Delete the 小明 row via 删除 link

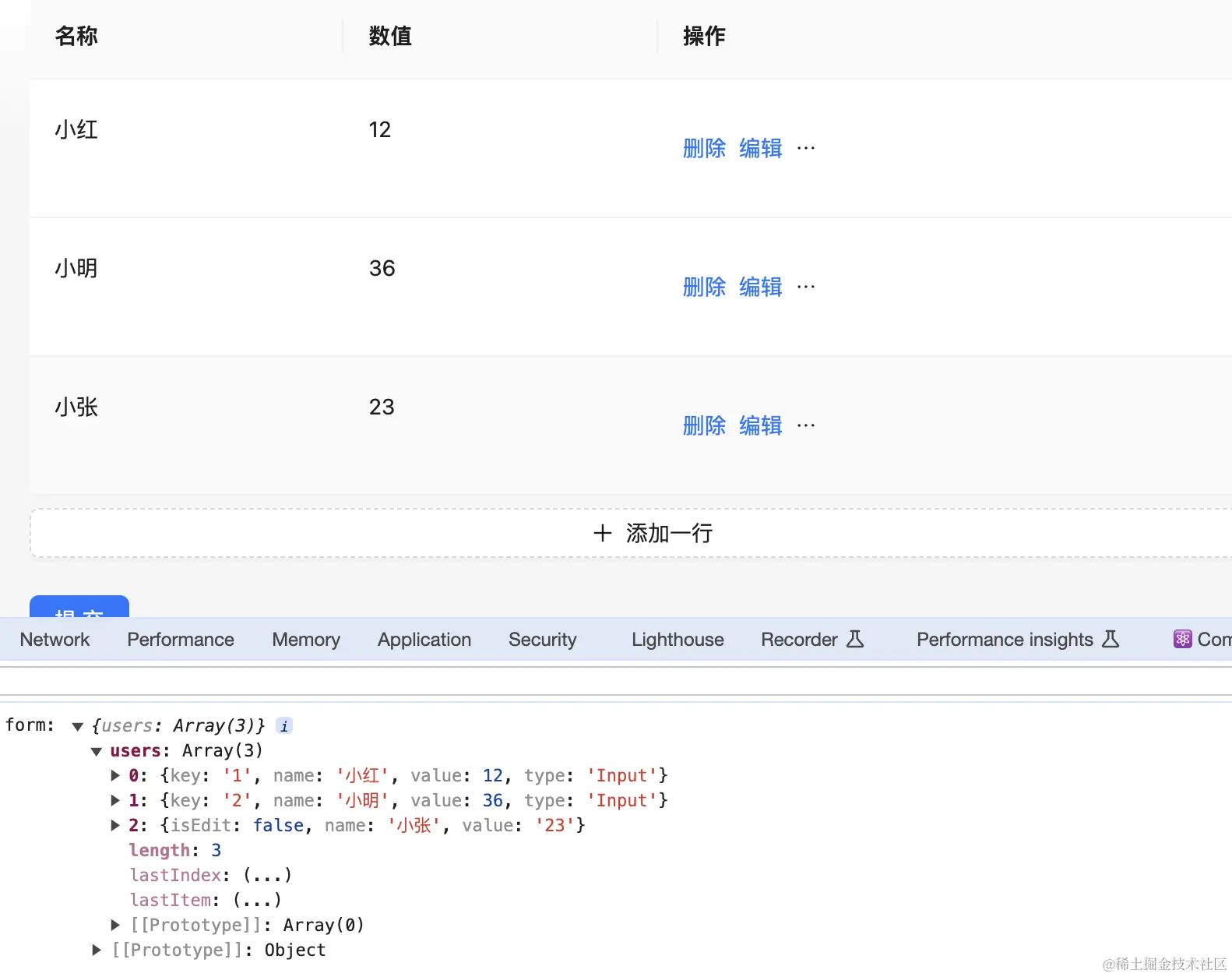coord(704,287)
